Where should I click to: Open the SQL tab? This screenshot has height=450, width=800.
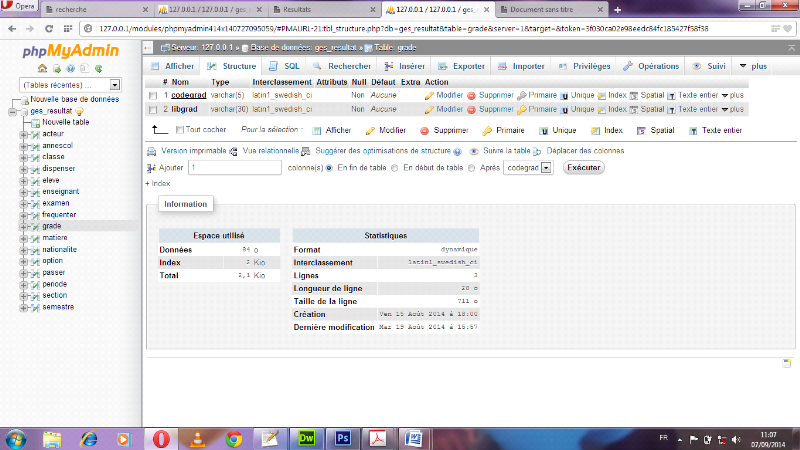coord(285,66)
